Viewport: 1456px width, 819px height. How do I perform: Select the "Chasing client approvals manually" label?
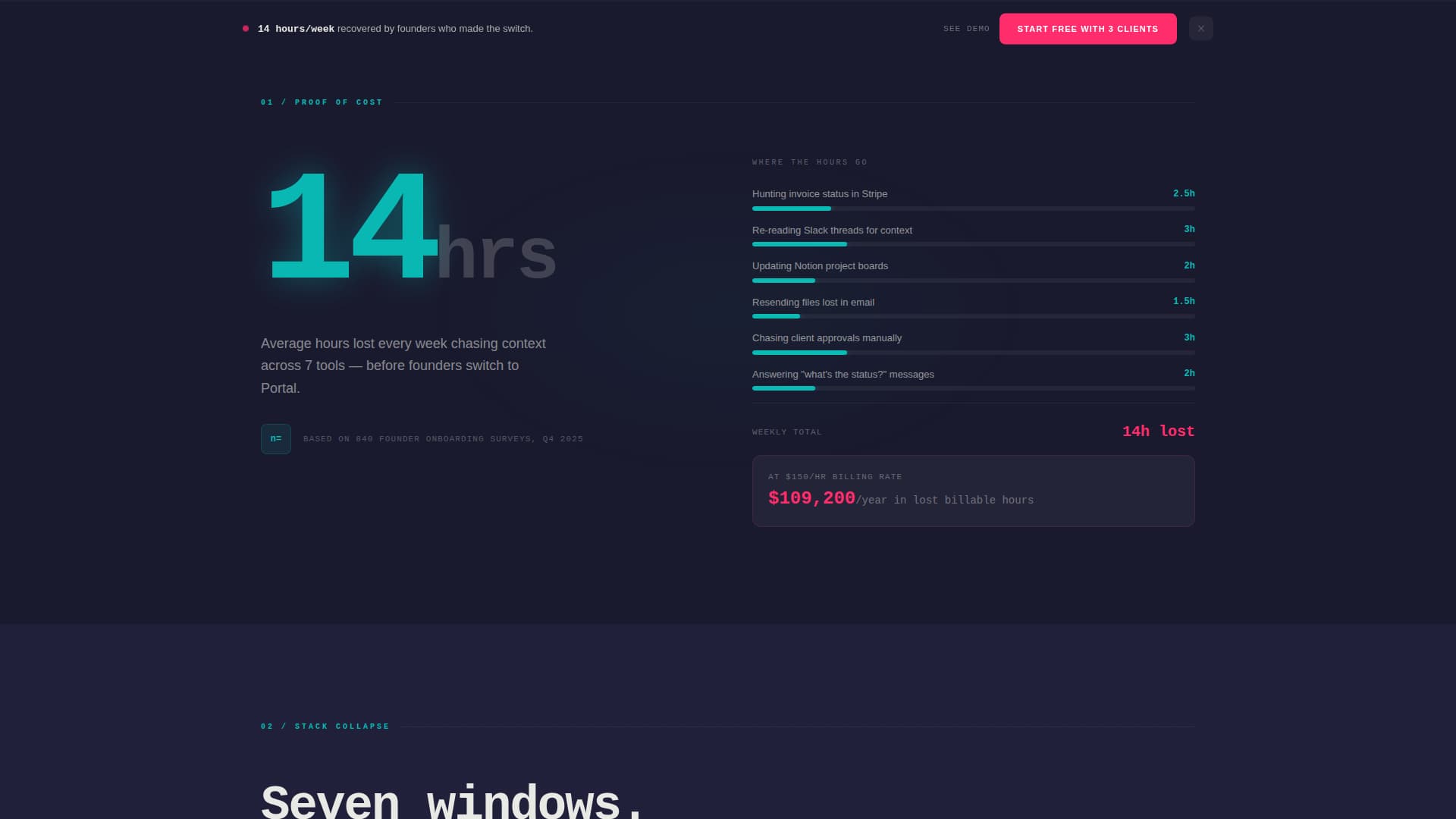coord(827,338)
